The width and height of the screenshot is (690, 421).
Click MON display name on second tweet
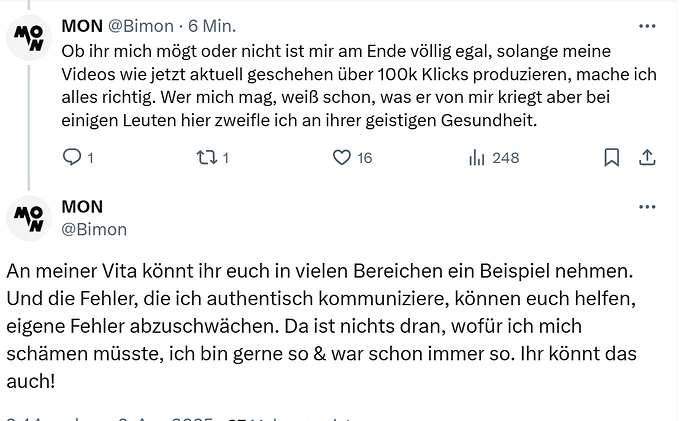pyautogui.click(x=82, y=207)
